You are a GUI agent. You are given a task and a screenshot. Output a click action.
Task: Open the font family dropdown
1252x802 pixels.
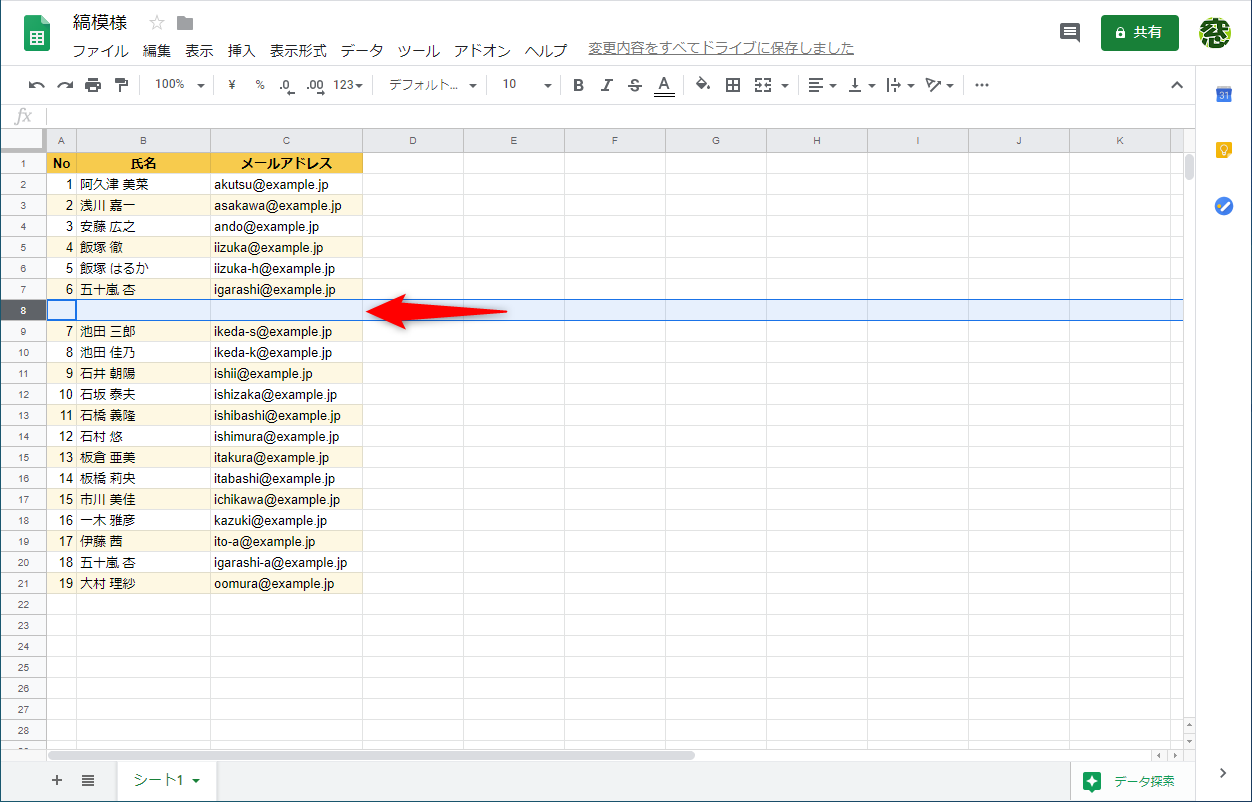pyautogui.click(x=432, y=85)
